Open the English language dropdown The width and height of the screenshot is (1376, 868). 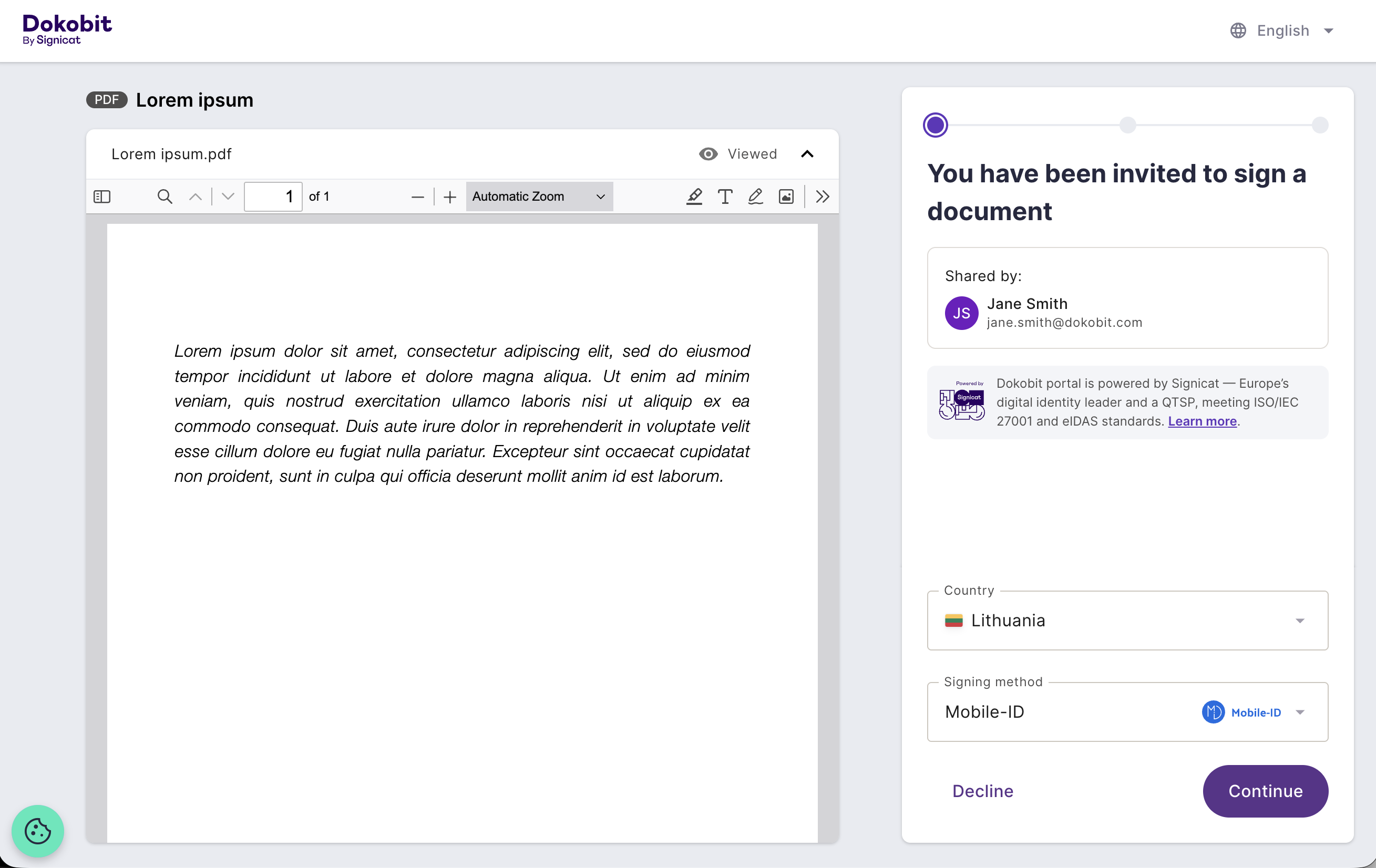[1283, 30]
